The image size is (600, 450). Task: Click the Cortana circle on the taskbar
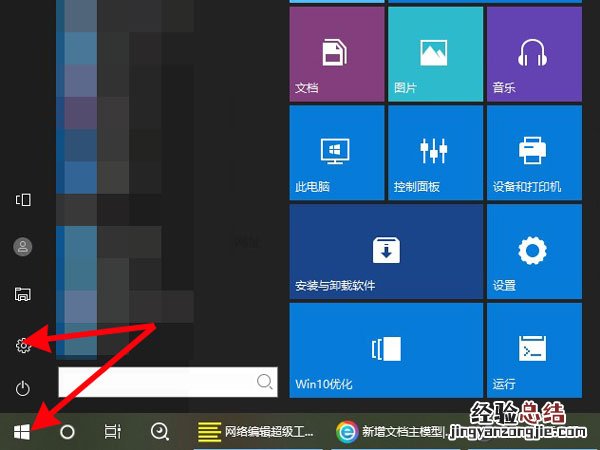67,432
